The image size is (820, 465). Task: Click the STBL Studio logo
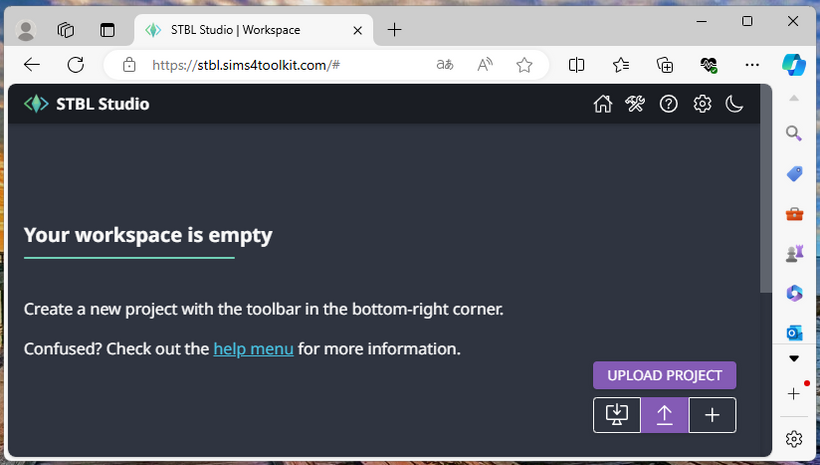87,103
